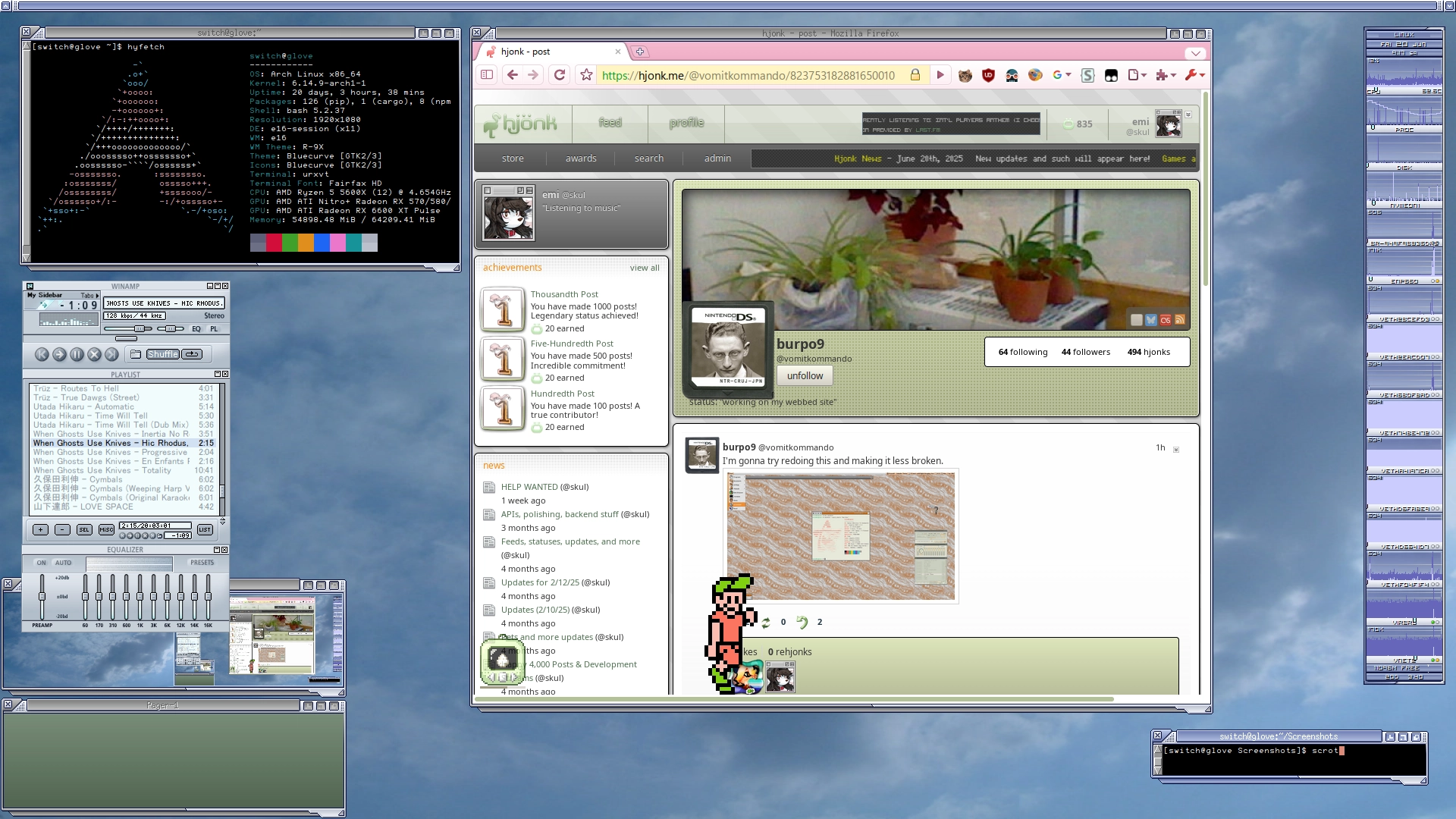Open the search menu item
1456x819 pixels.
click(649, 158)
